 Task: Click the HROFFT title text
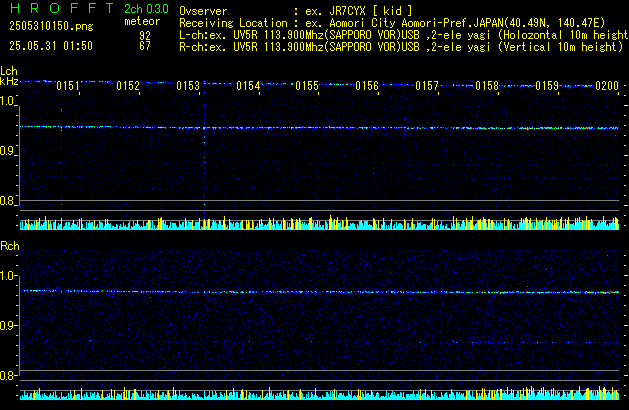click(62, 8)
